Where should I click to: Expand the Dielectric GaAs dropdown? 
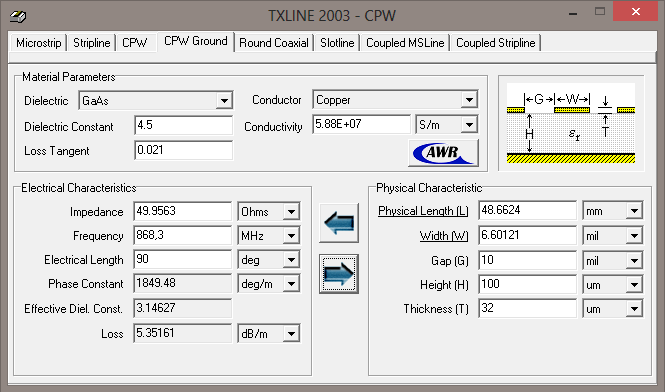224,101
